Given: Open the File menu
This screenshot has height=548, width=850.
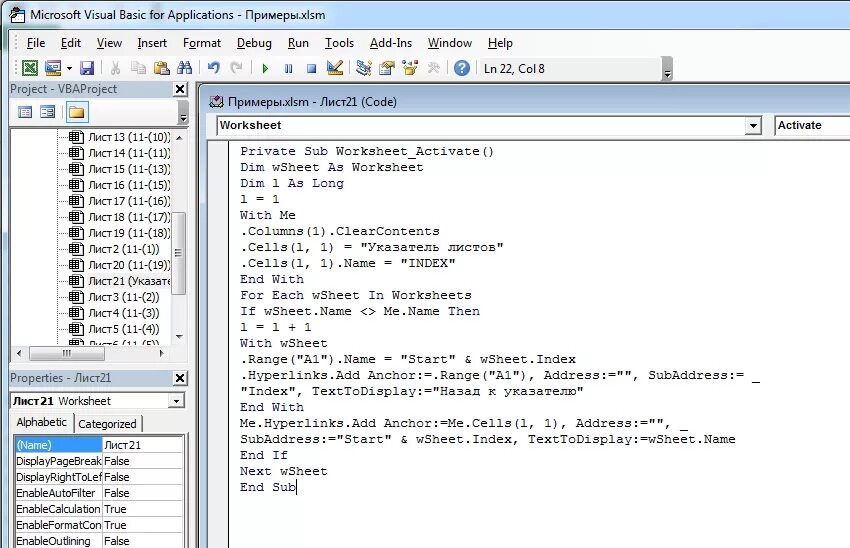Looking at the screenshot, I should (36, 43).
